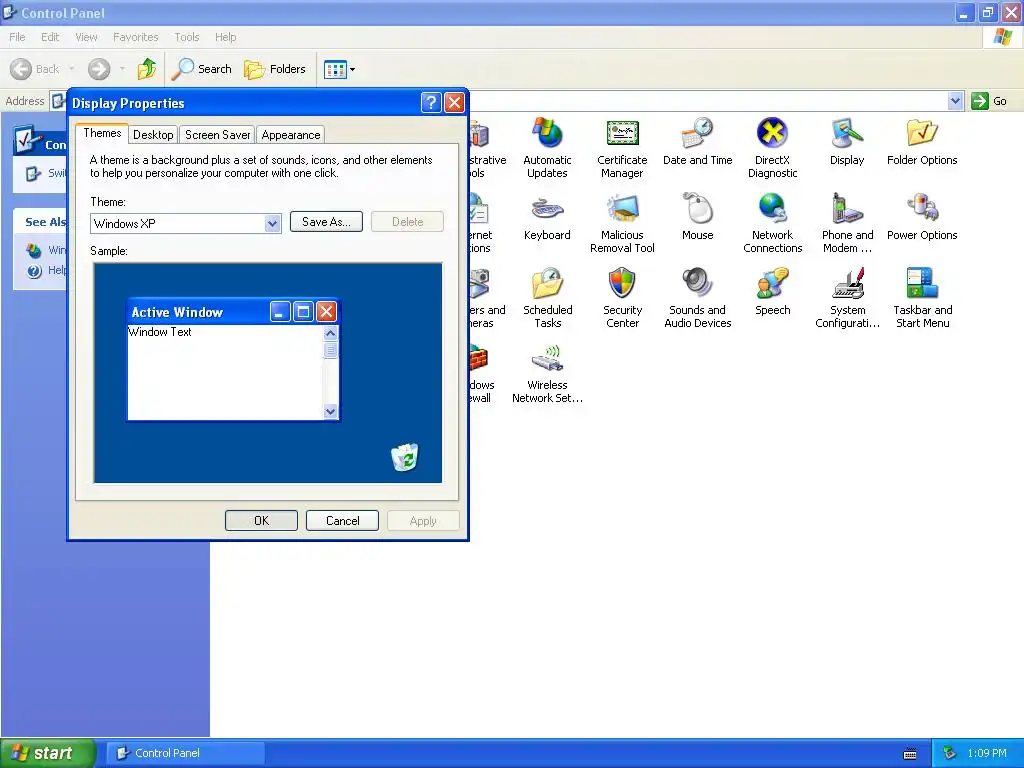Open Sounds and Audio Devices icon
The width and height of the screenshot is (1024, 768).
coord(697,298)
